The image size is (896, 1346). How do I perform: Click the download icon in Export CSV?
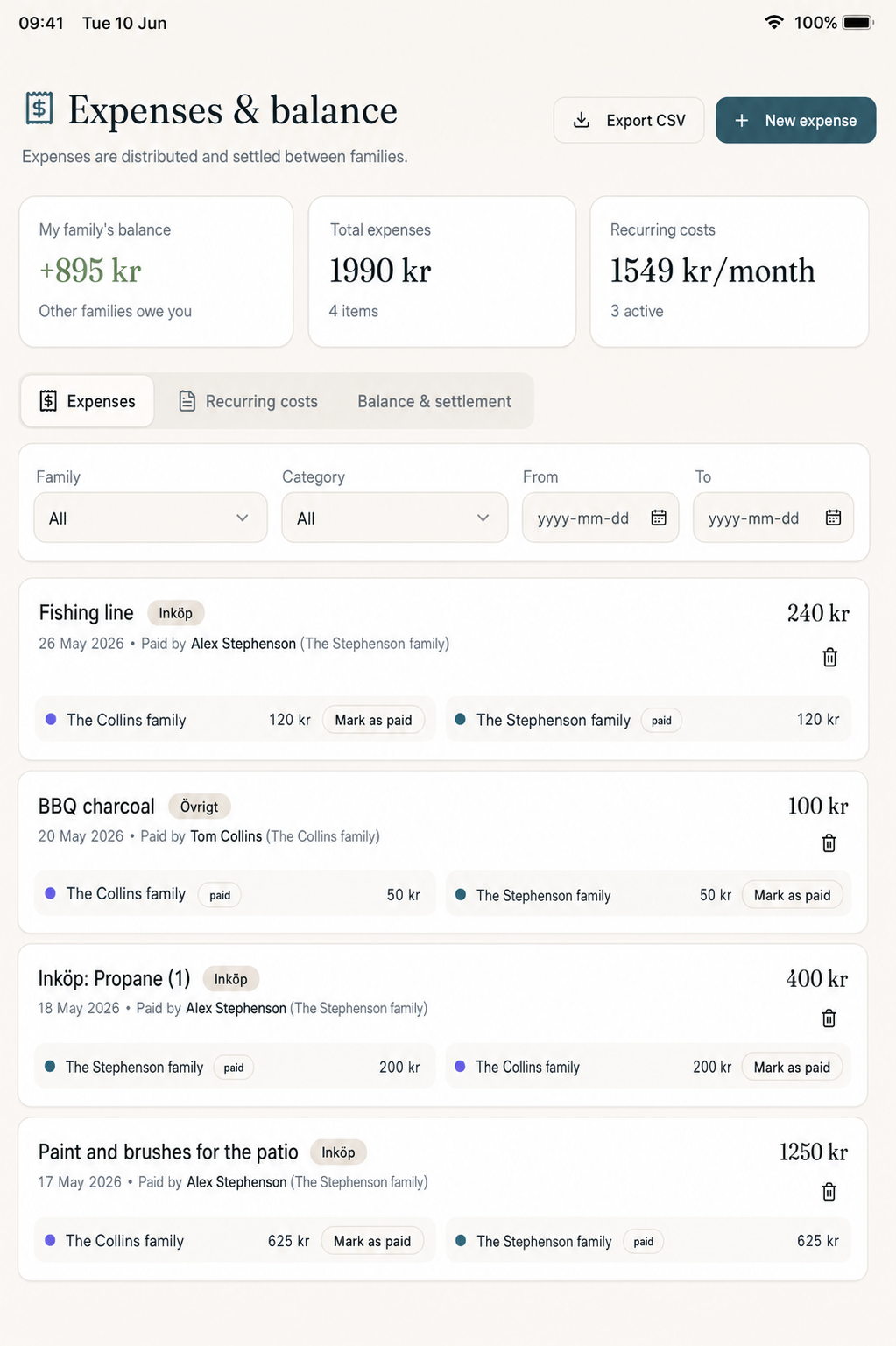coord(581,120)
